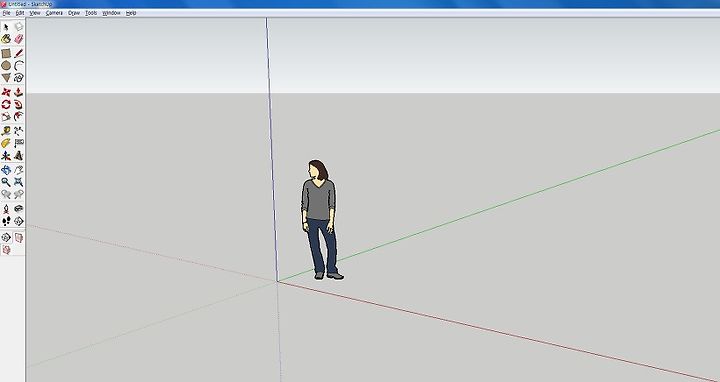
Task: Select the Move tool with red arrows
Action: 6,92
